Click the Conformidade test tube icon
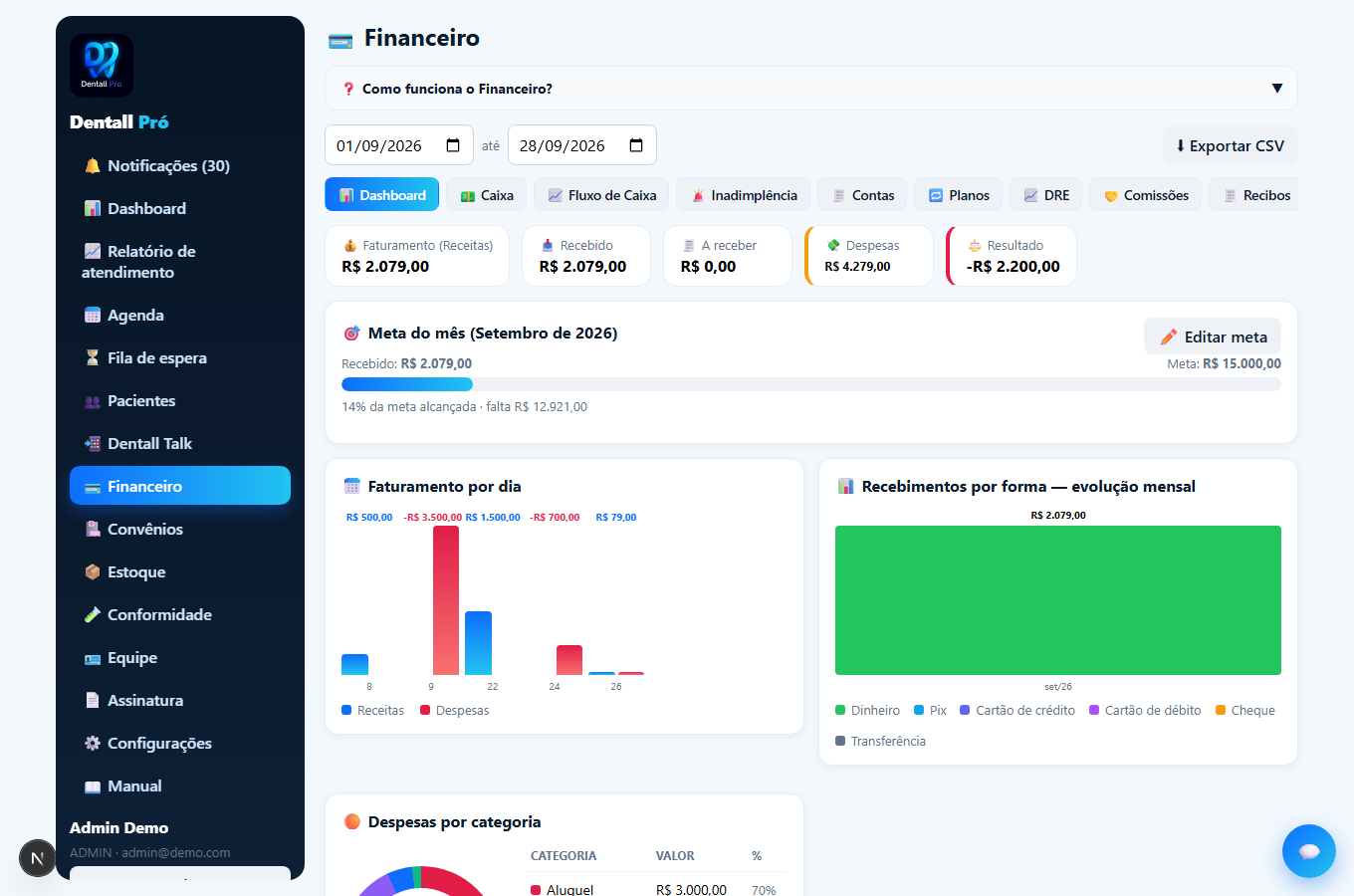This screenshot has height=896, width=1354. pyautogui.click(x=93, y=614)
